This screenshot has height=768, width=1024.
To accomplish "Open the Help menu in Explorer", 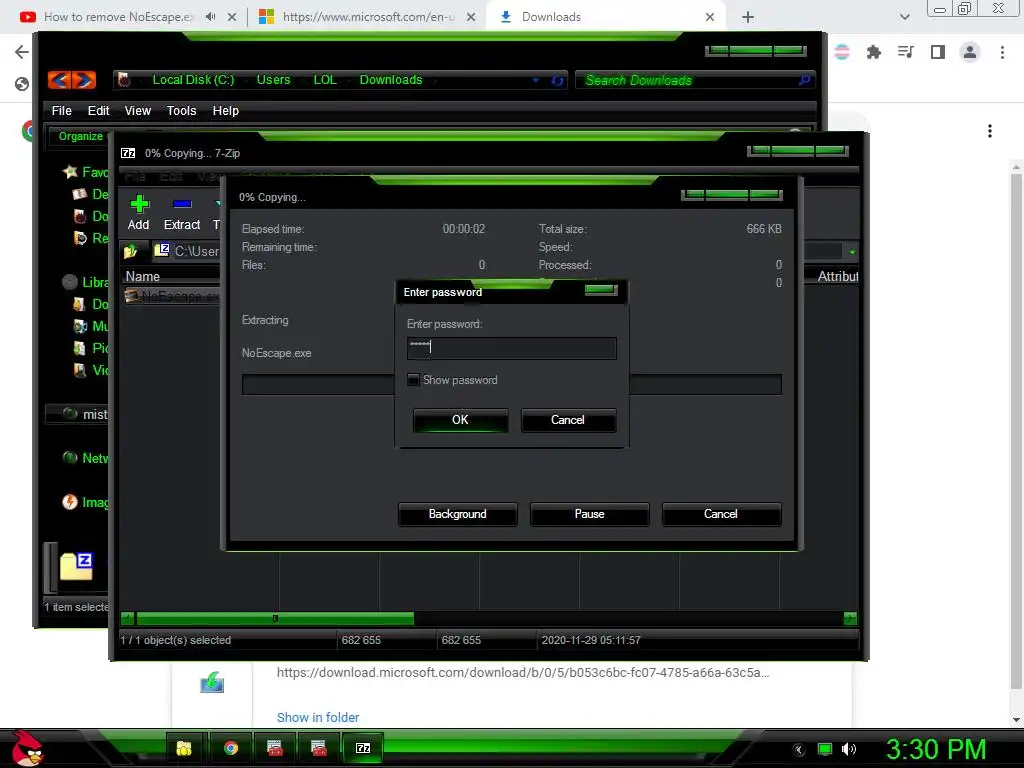I will coord(225,111).
